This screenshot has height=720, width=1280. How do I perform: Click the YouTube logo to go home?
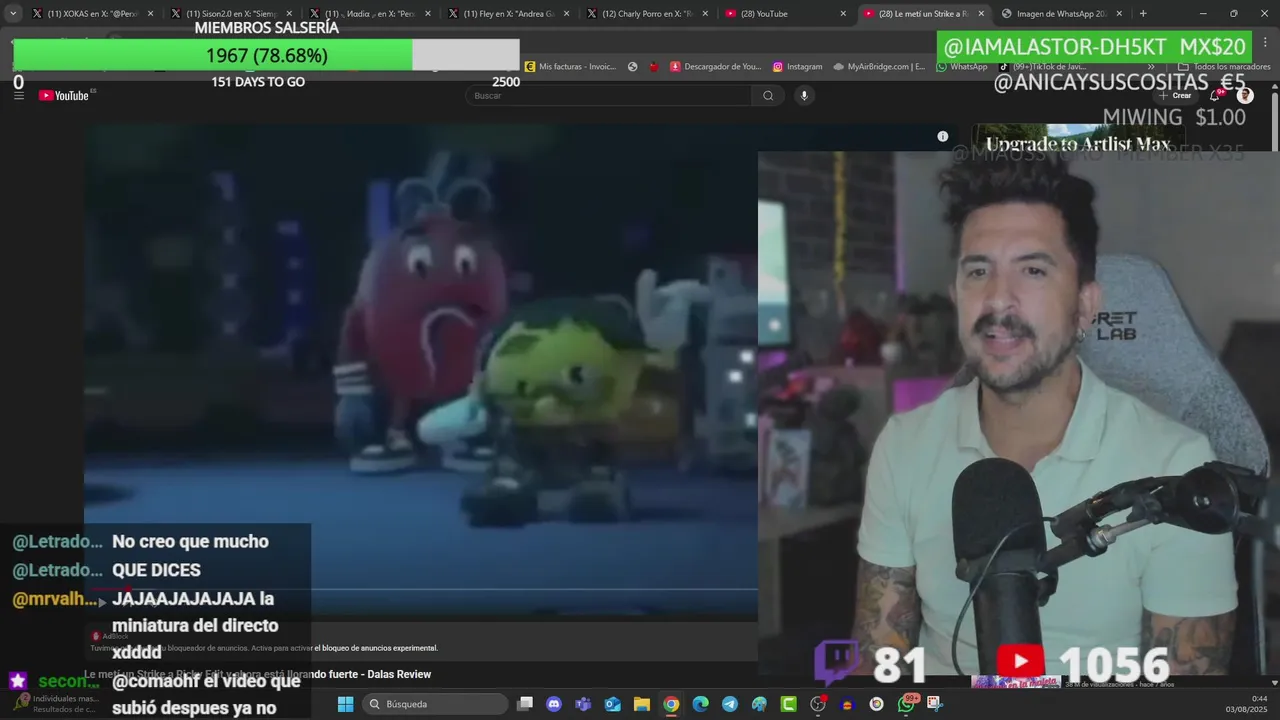[64, 96]
